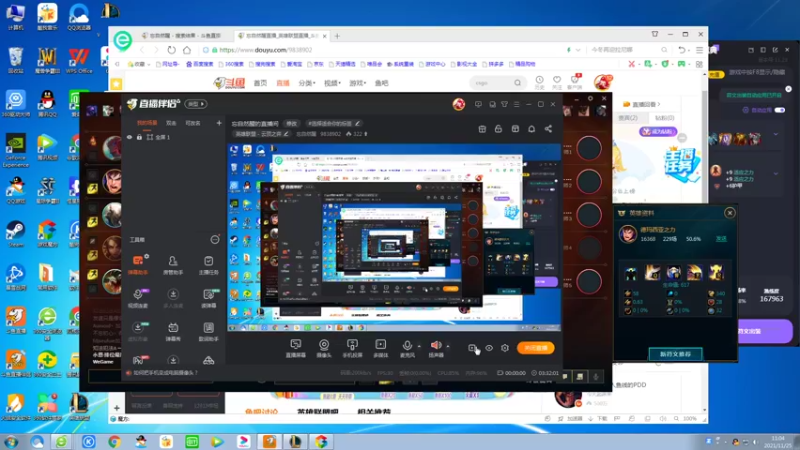Image resolution: width=800 pixels, height=450 pixels.
Task: Toggle visibility eye of 全屏1 source
Action: [130, 137]
